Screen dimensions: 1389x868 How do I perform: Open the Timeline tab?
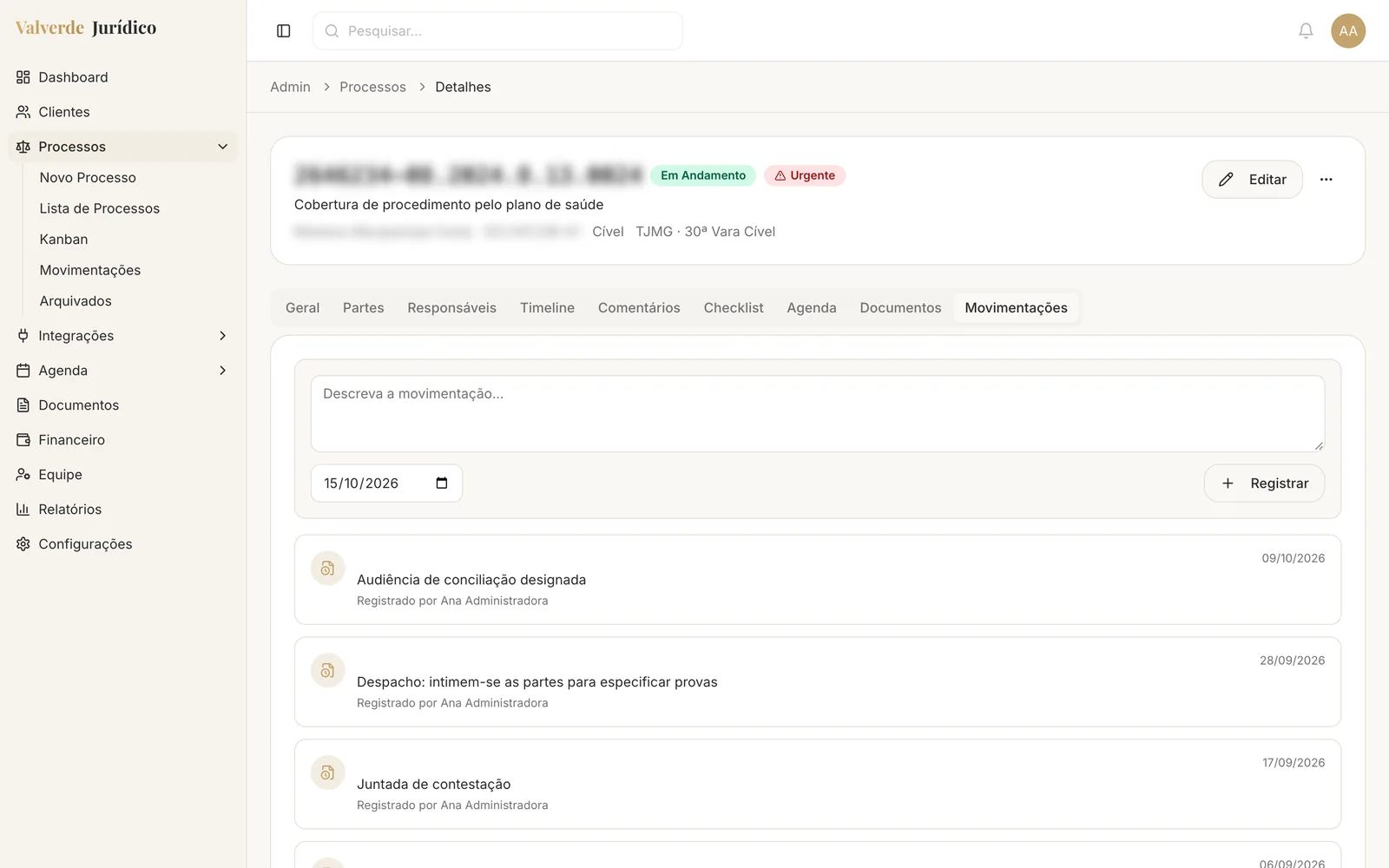tap(548, 308)
